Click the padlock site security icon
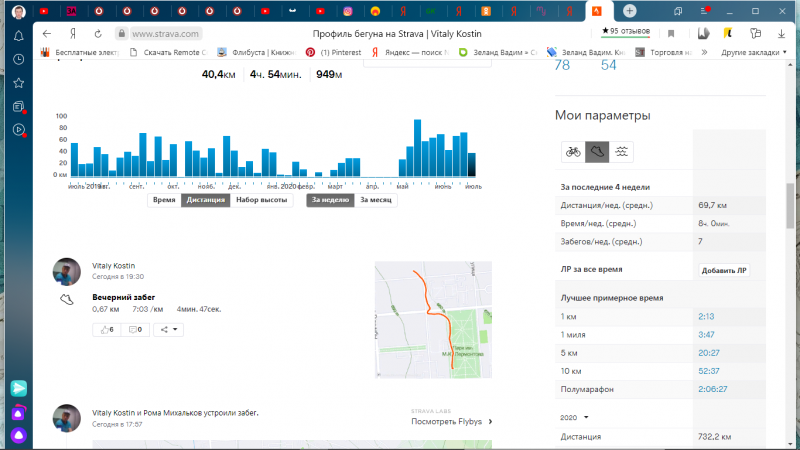This screenshot has width=800, height=450. (x=121, y=34)
